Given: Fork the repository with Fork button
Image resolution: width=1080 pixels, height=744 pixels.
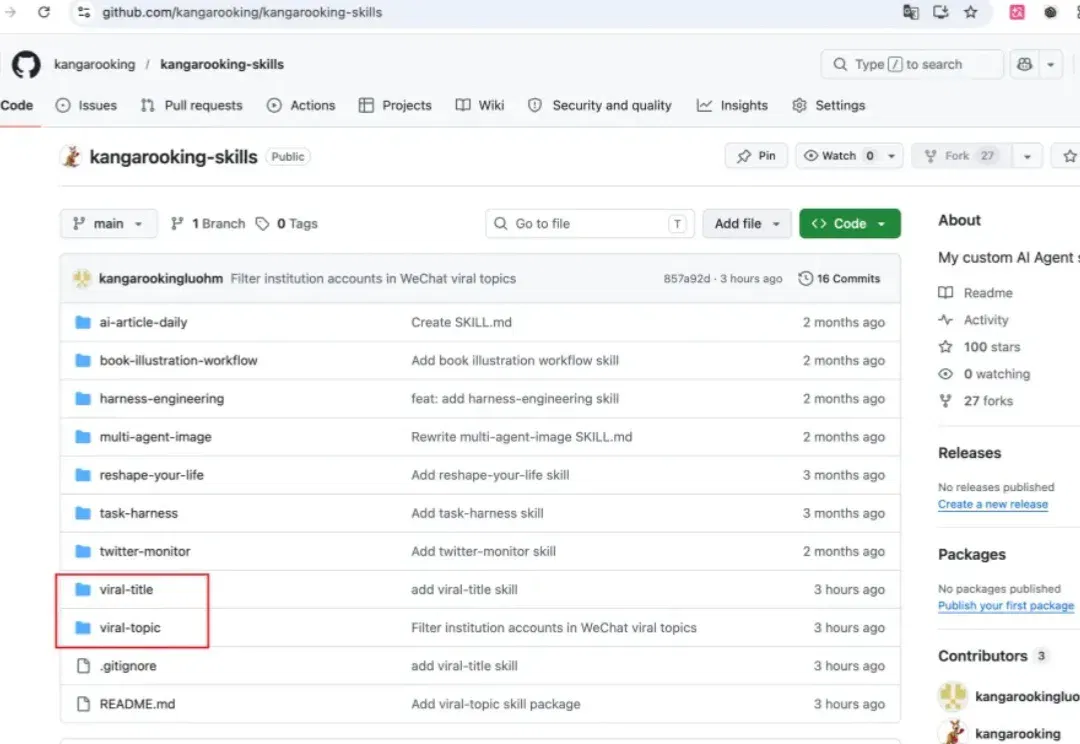Looking at the screenshot, I should (962, 156).
